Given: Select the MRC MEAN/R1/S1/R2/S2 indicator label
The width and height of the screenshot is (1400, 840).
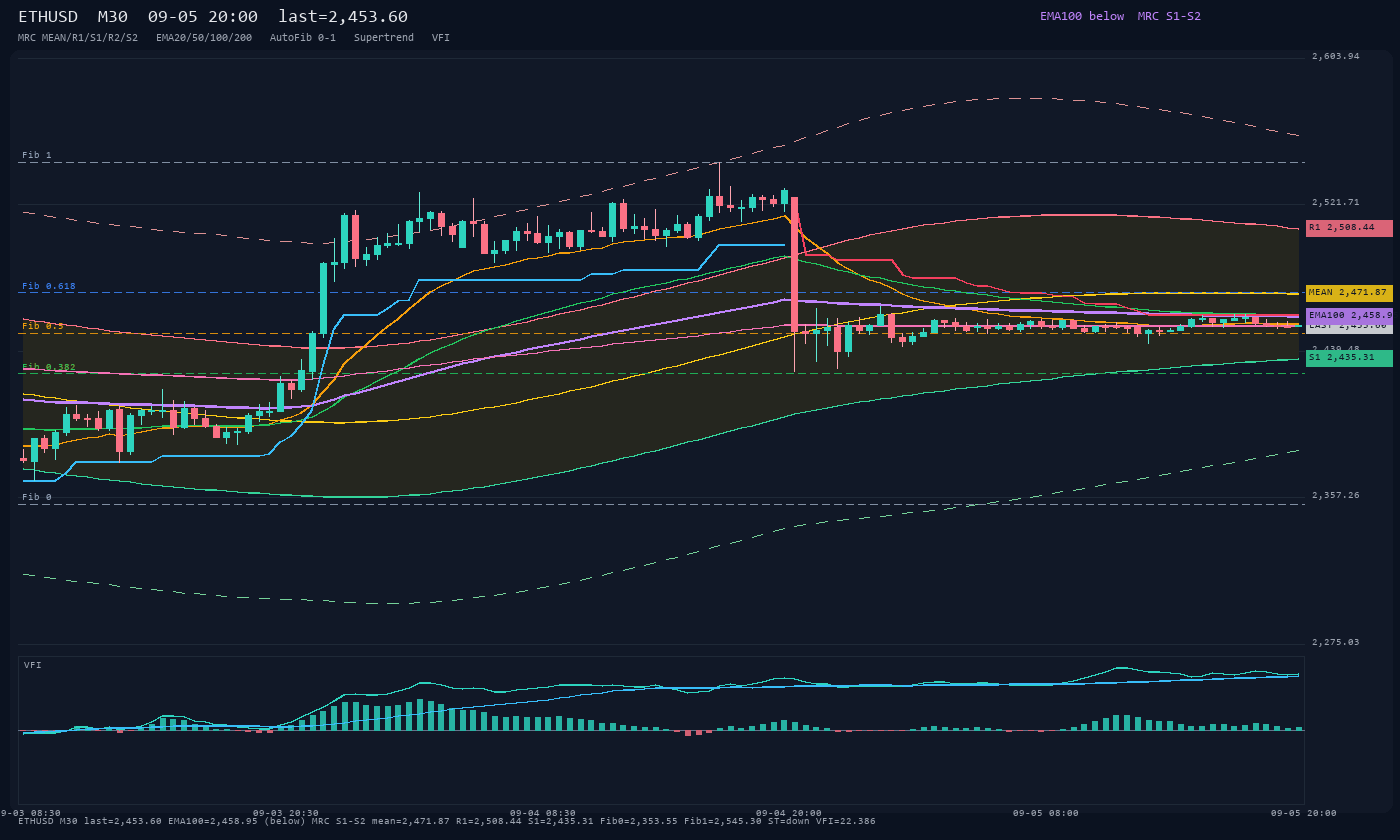Looking at the screenshot, I should coord(78,38).
